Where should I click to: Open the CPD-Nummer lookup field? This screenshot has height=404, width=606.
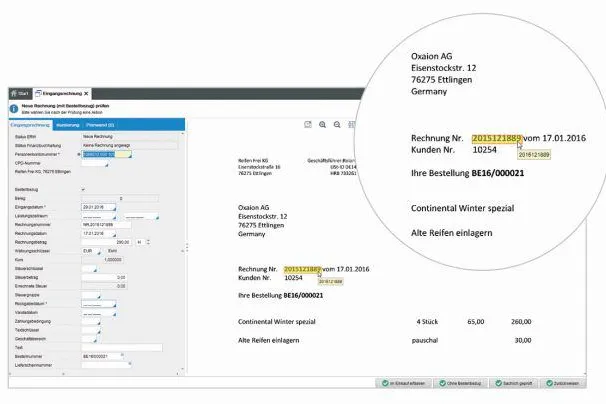click(95, 163)
